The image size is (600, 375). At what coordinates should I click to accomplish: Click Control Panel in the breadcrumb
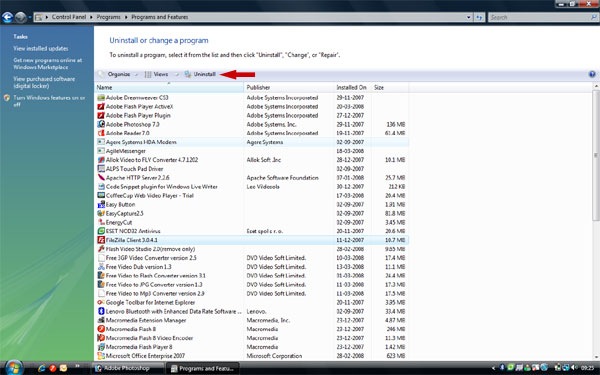68,17
